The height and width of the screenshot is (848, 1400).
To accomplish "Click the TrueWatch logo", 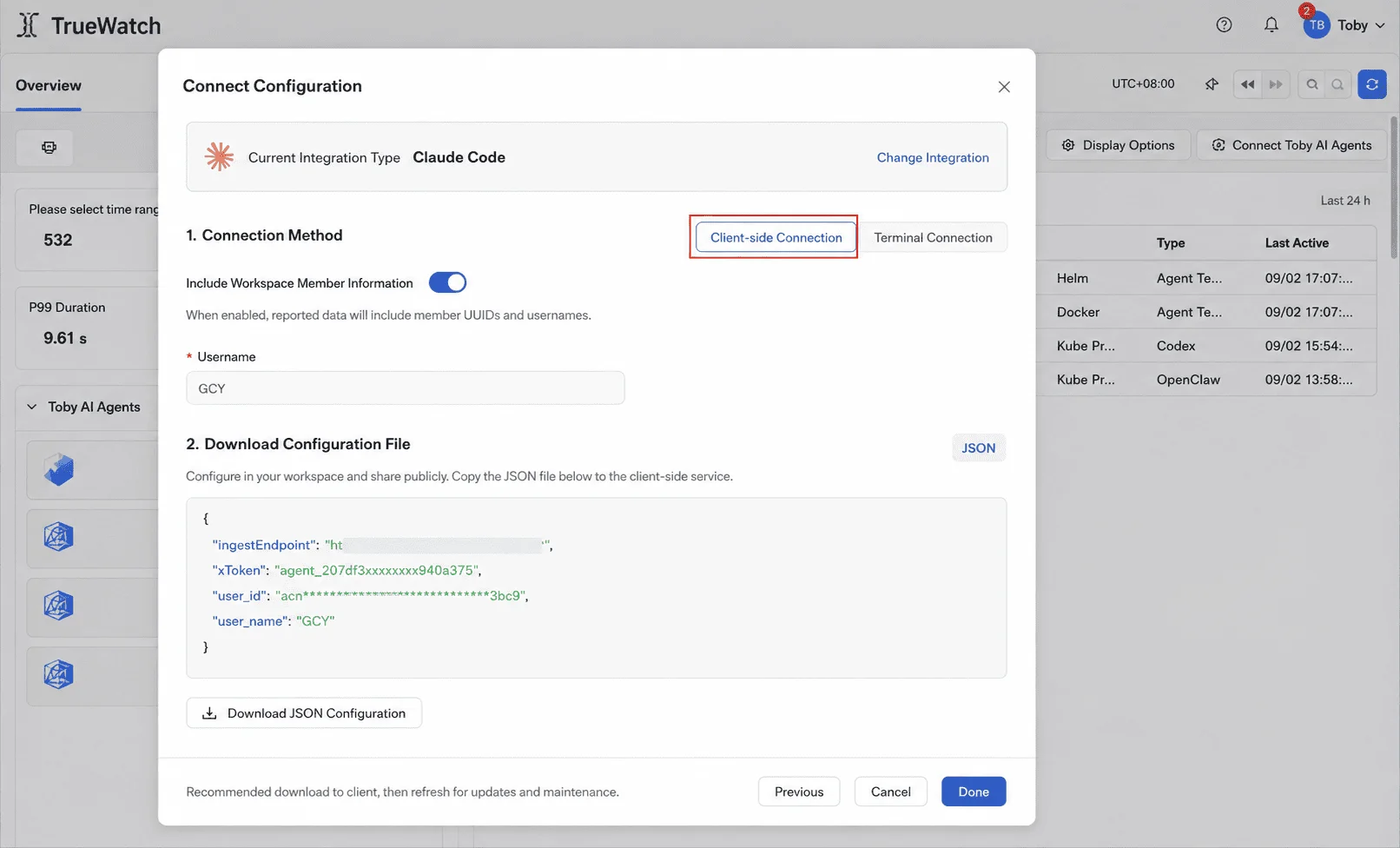I will (89, 25).
